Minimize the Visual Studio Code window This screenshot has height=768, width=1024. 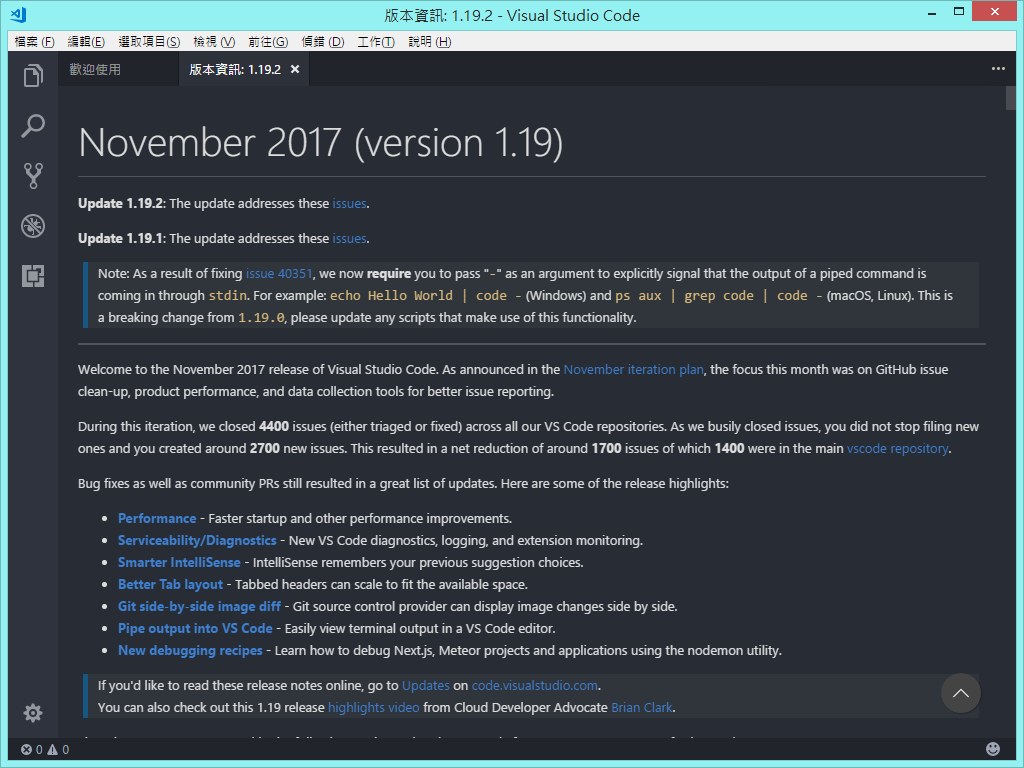tap(932, 12)
